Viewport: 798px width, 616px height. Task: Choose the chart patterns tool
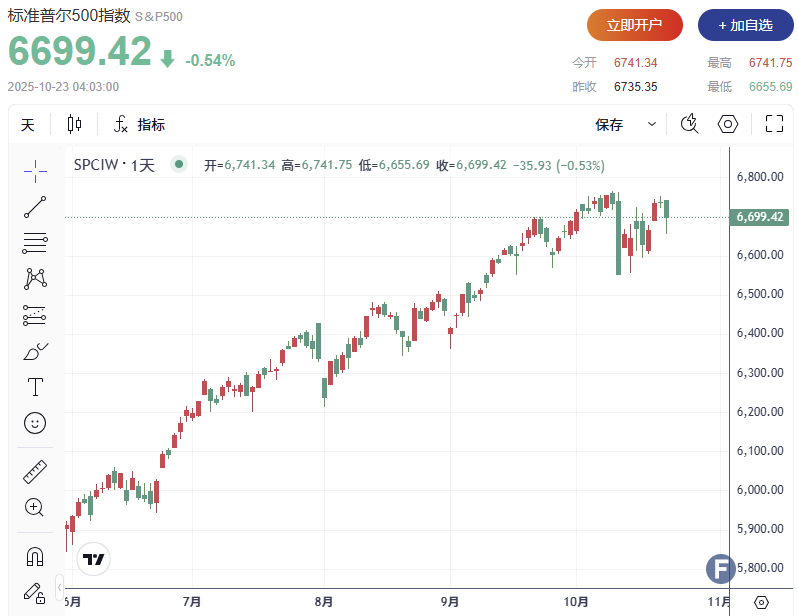click(x=35, y=278)
